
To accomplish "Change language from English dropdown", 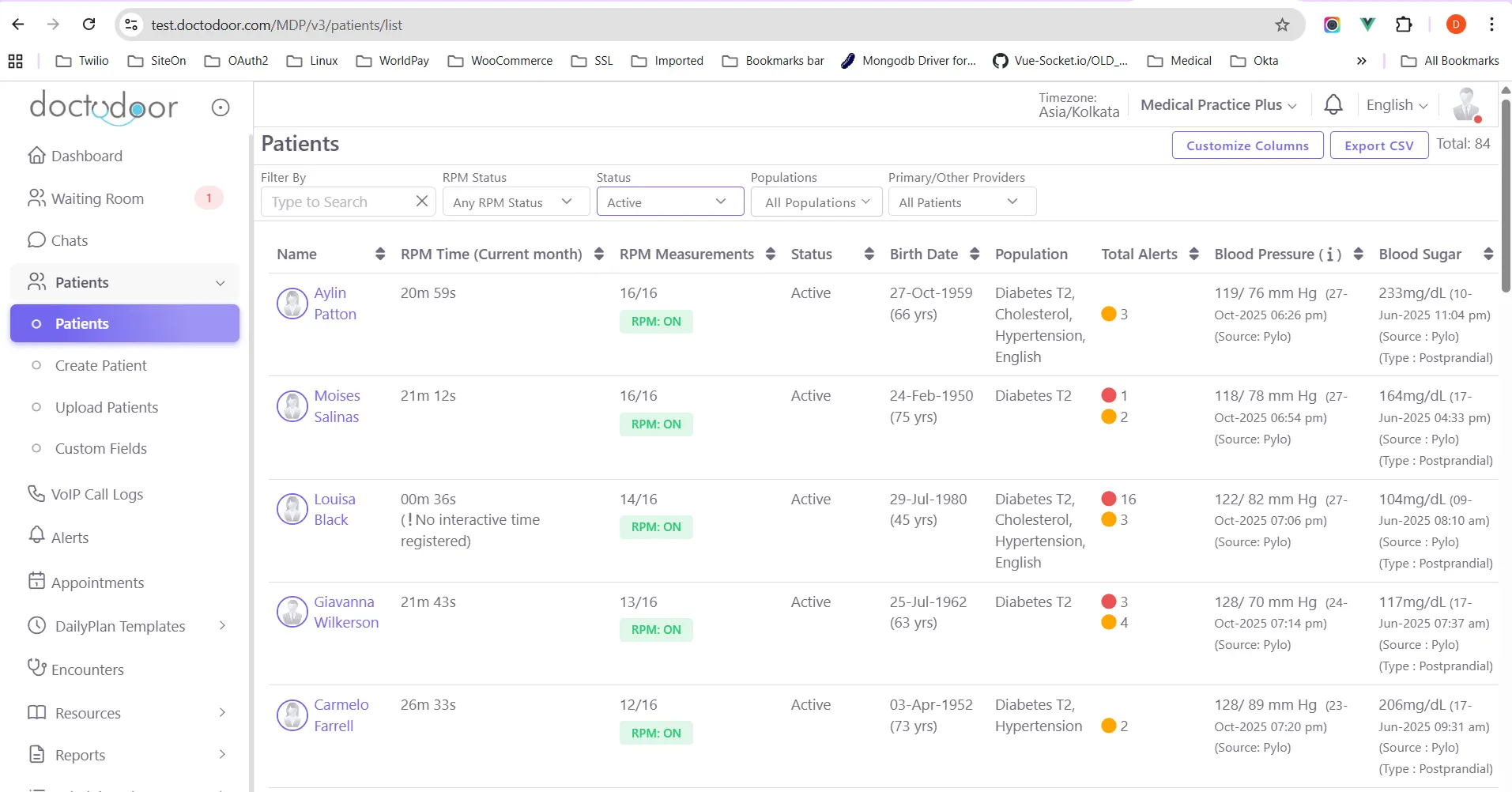I will [1397, 104].
